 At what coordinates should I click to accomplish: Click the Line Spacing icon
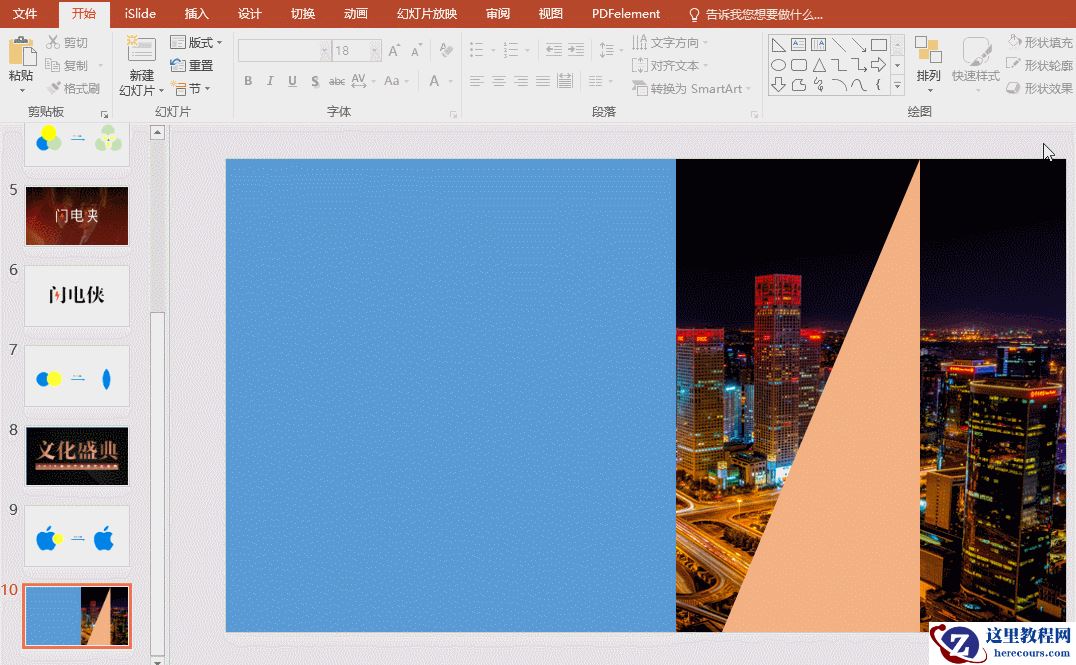tap(607, 49)
